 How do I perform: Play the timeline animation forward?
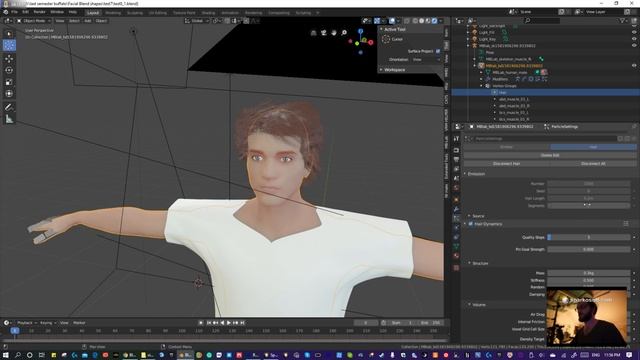tap(229, 323)
